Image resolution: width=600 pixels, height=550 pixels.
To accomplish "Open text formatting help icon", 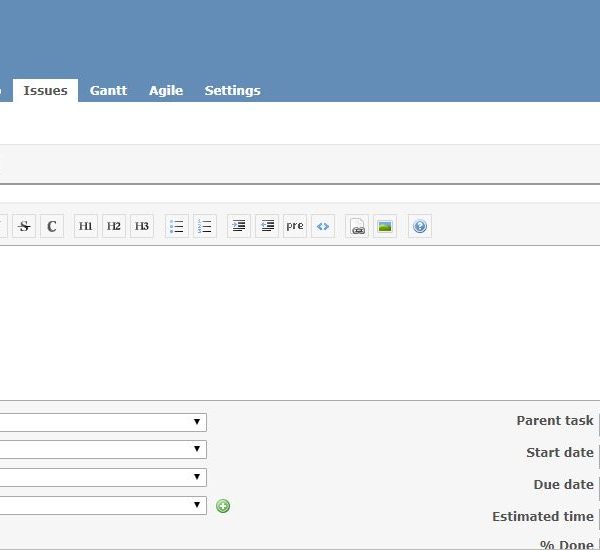I will pyautogui.click(x=420, y=227).
